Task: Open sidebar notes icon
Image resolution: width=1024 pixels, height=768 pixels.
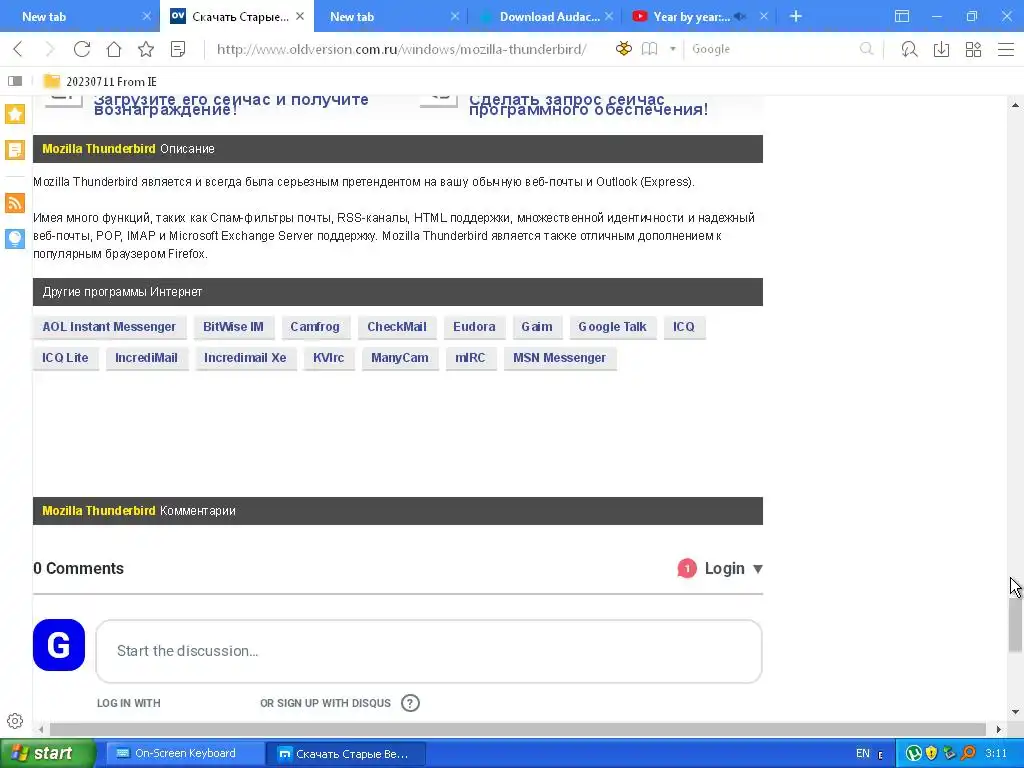Action: 15,150
